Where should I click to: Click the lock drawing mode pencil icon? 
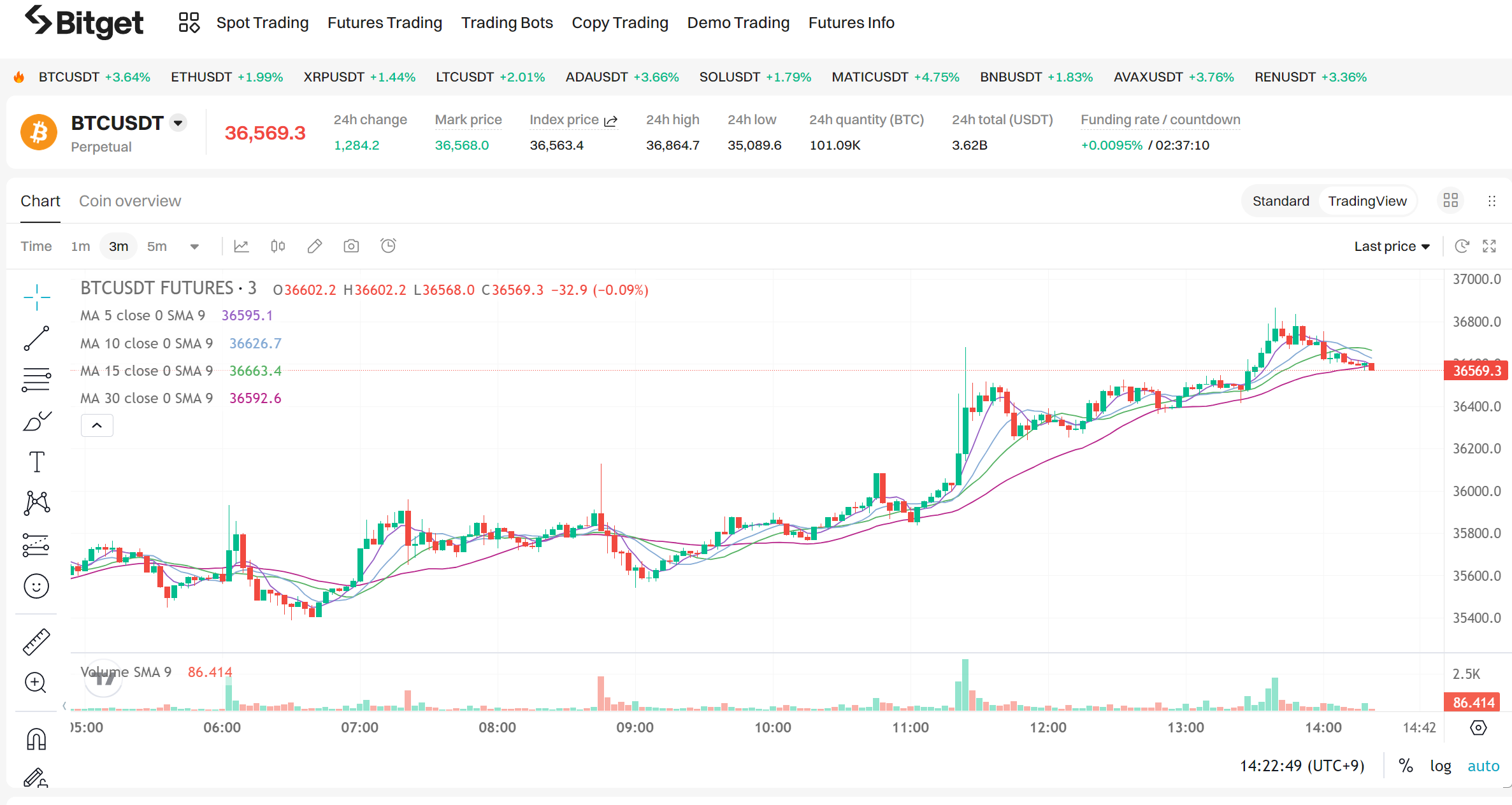[36, 778]
